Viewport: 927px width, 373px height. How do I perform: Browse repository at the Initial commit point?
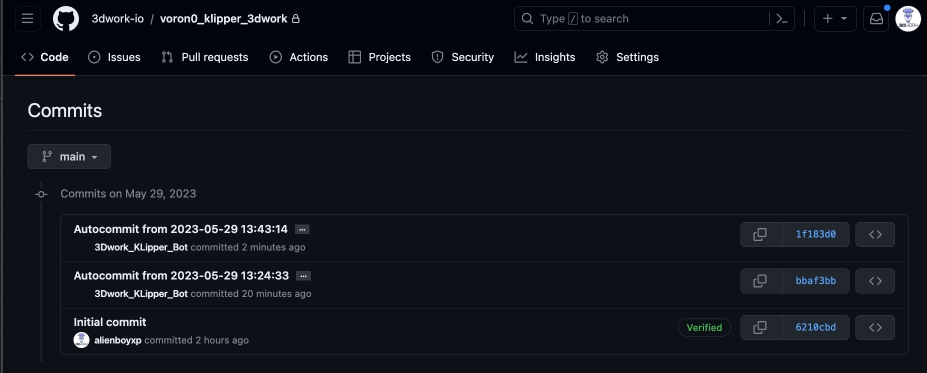point(875,327)
